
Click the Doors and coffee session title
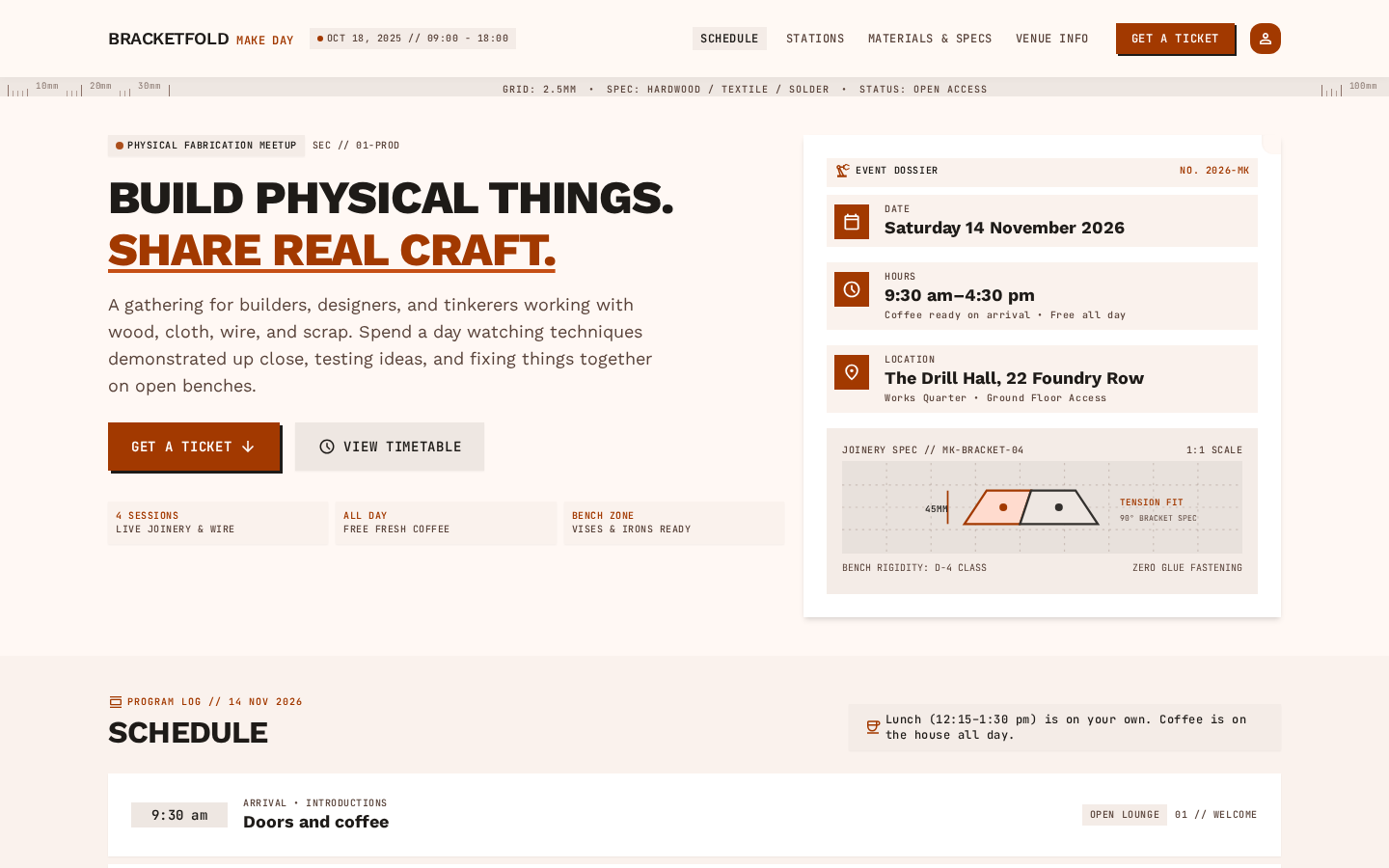point(316,822)
